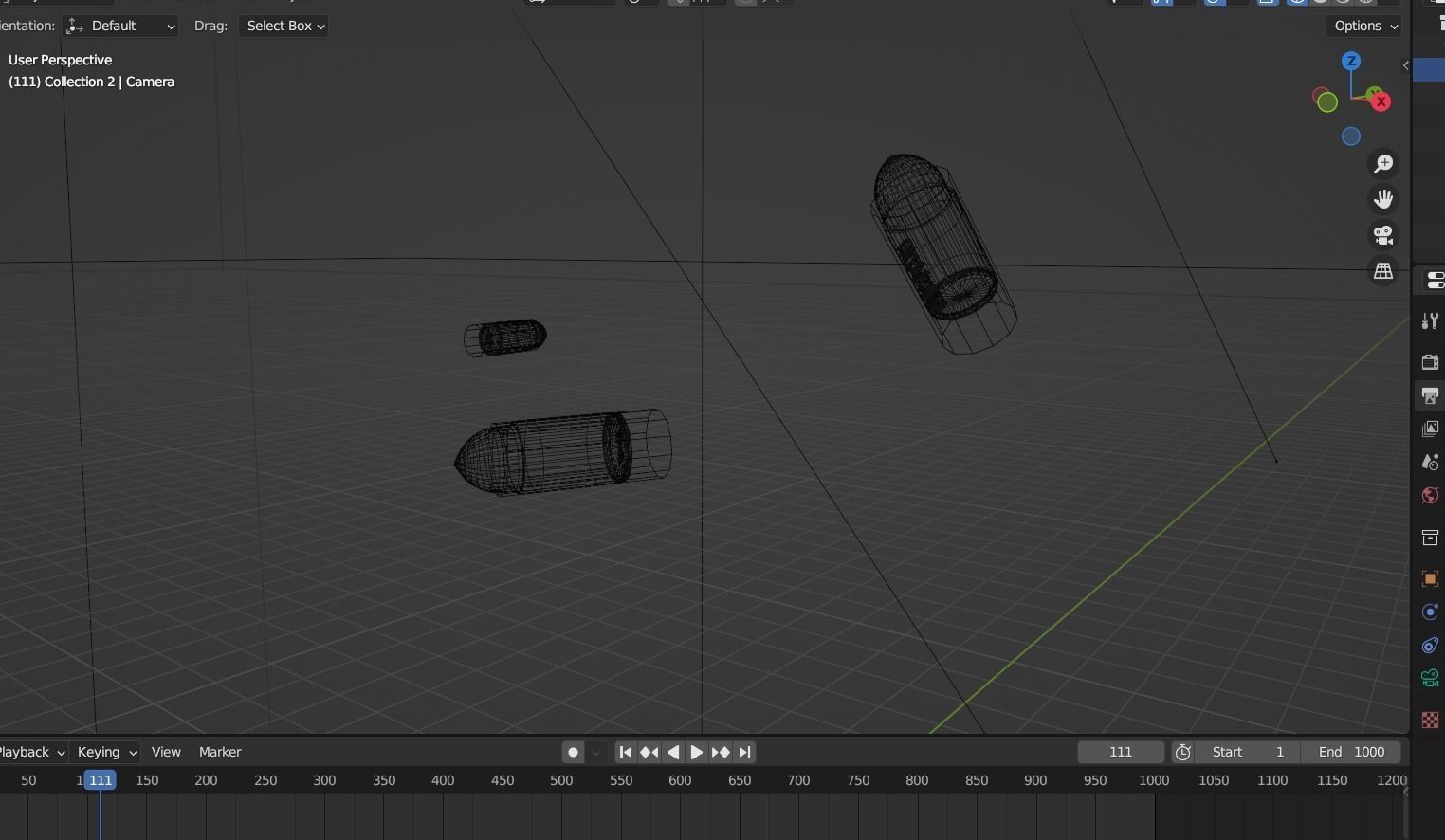Viewport: 1445px width, 840px height.
Task: Jump to previous keyframe
Action: (649, 752)
